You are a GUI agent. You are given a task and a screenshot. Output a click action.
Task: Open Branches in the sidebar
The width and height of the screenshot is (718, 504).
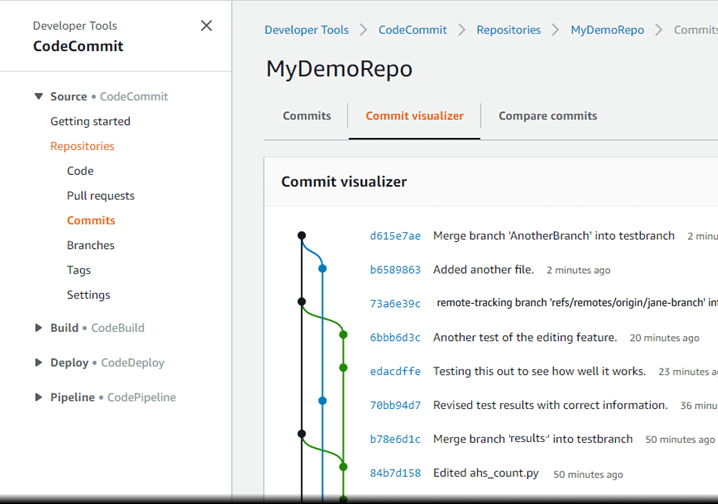click(x=91, y=245)
